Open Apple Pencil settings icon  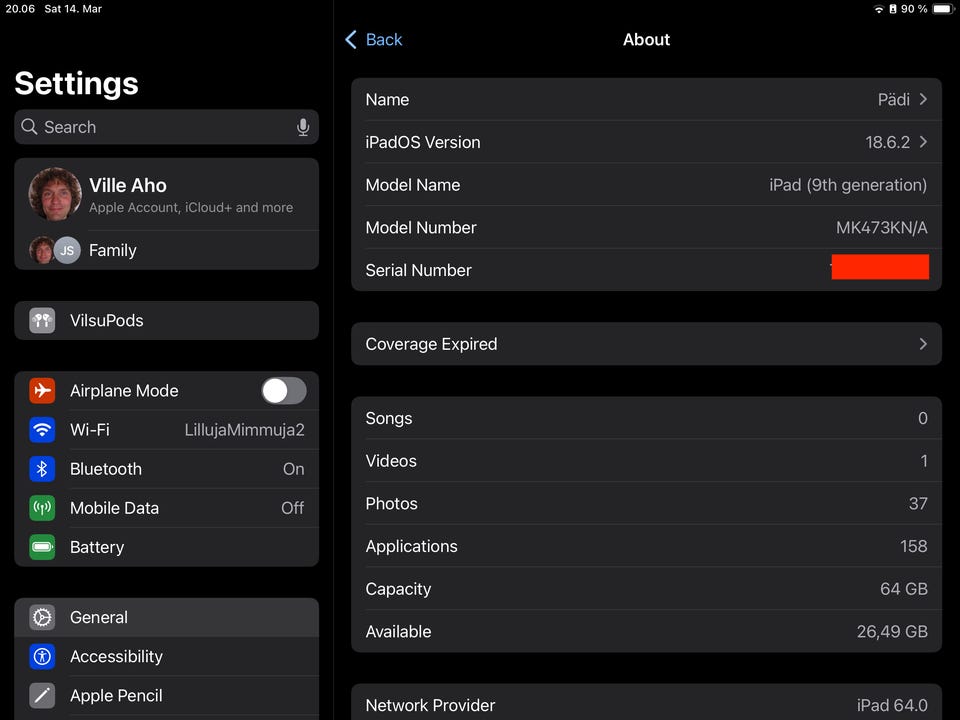pos(42,696)
